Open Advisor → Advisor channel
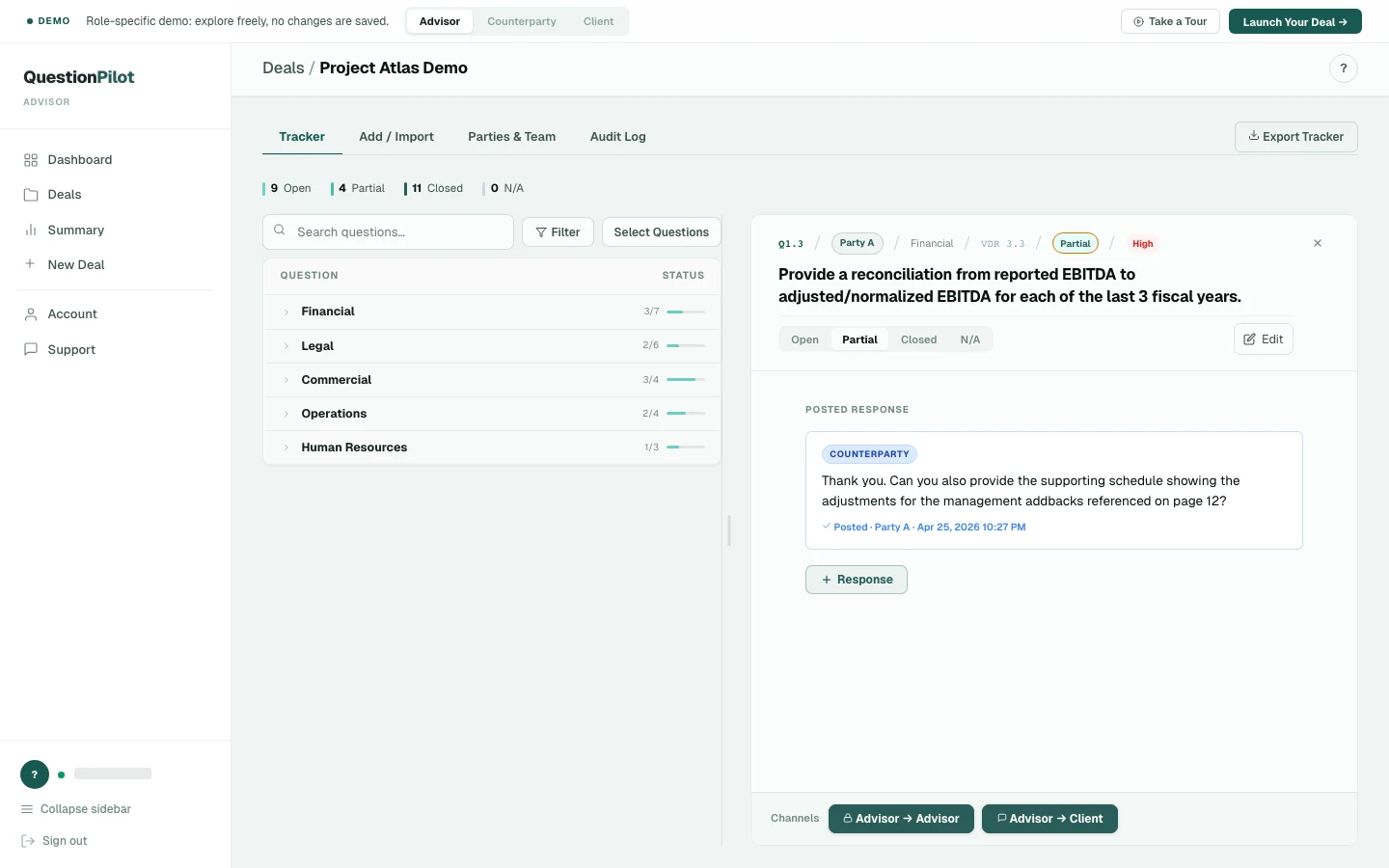The width and height of the screenshot is (1389, 868). point(901,819)
